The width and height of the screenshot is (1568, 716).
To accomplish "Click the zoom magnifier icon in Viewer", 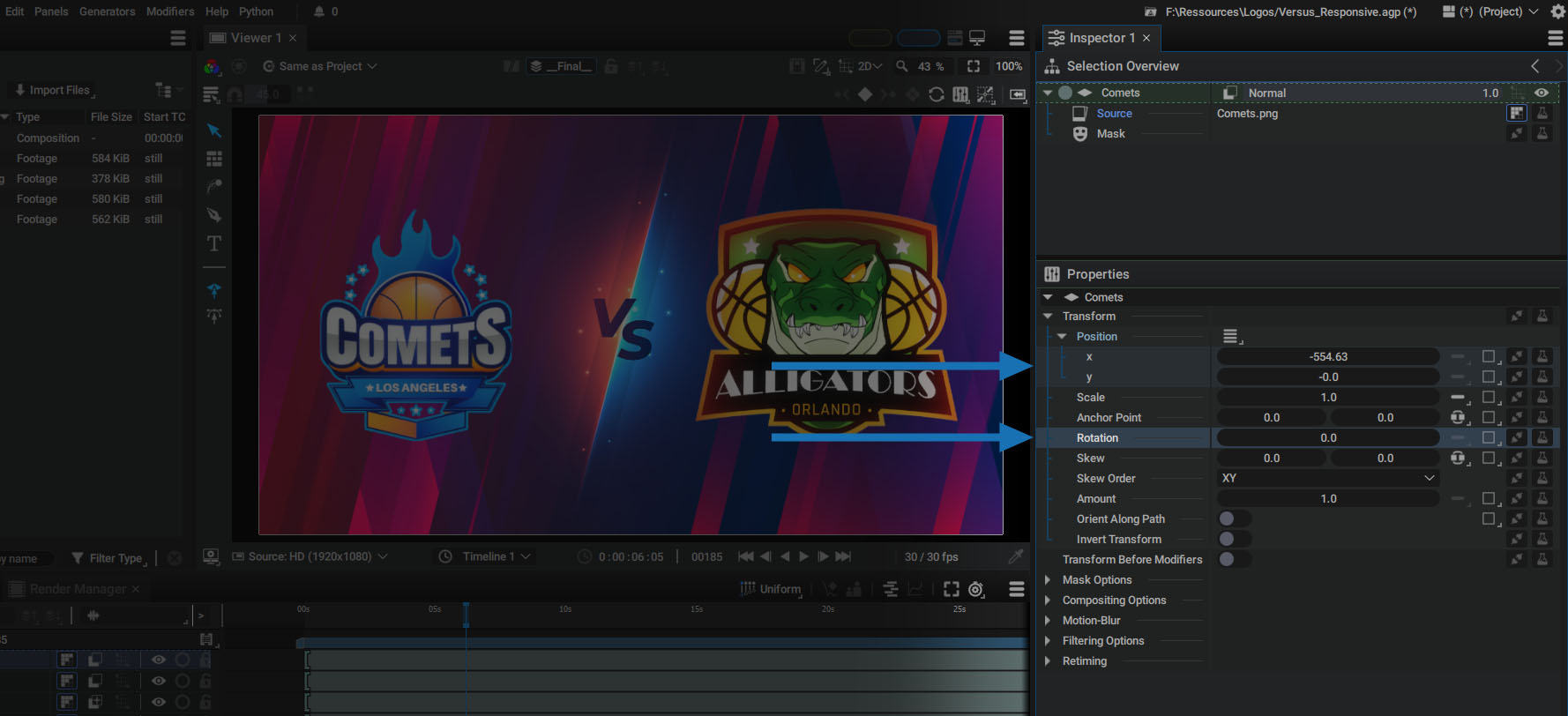I will point(901,66).
